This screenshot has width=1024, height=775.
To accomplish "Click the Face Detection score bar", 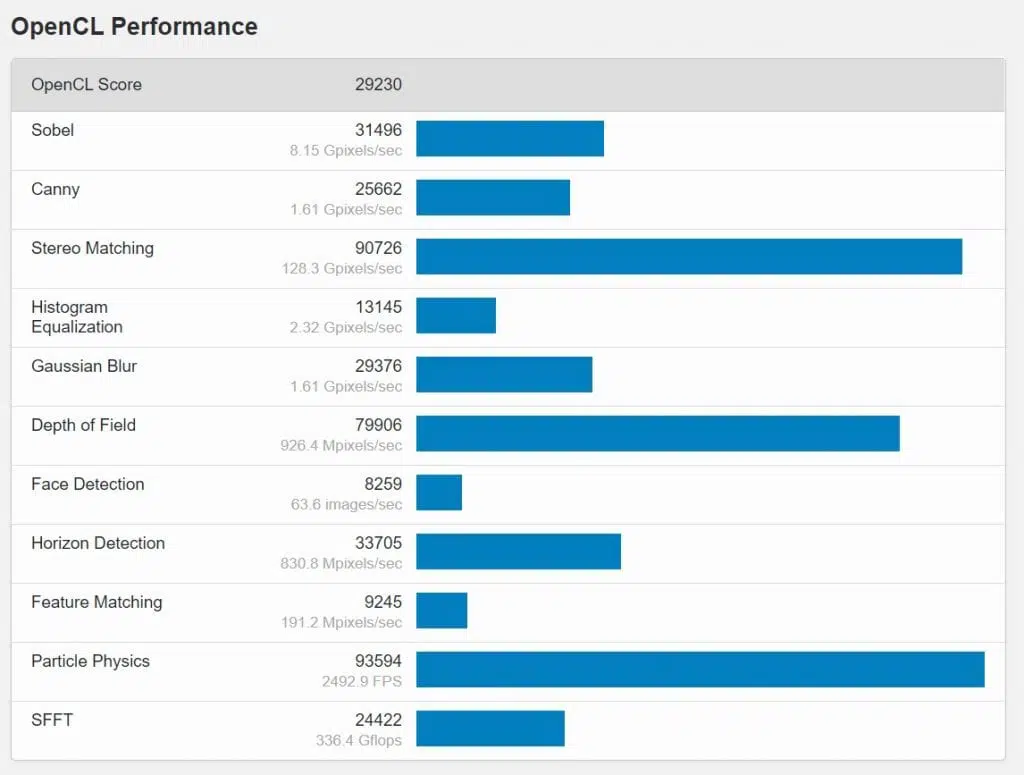I will [x=439, y=492].
